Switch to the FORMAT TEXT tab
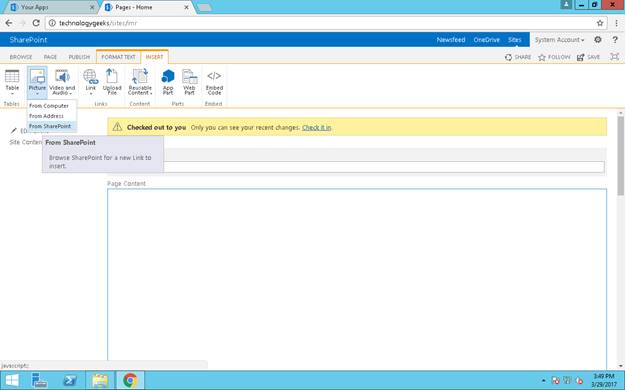 click(118, 57)
